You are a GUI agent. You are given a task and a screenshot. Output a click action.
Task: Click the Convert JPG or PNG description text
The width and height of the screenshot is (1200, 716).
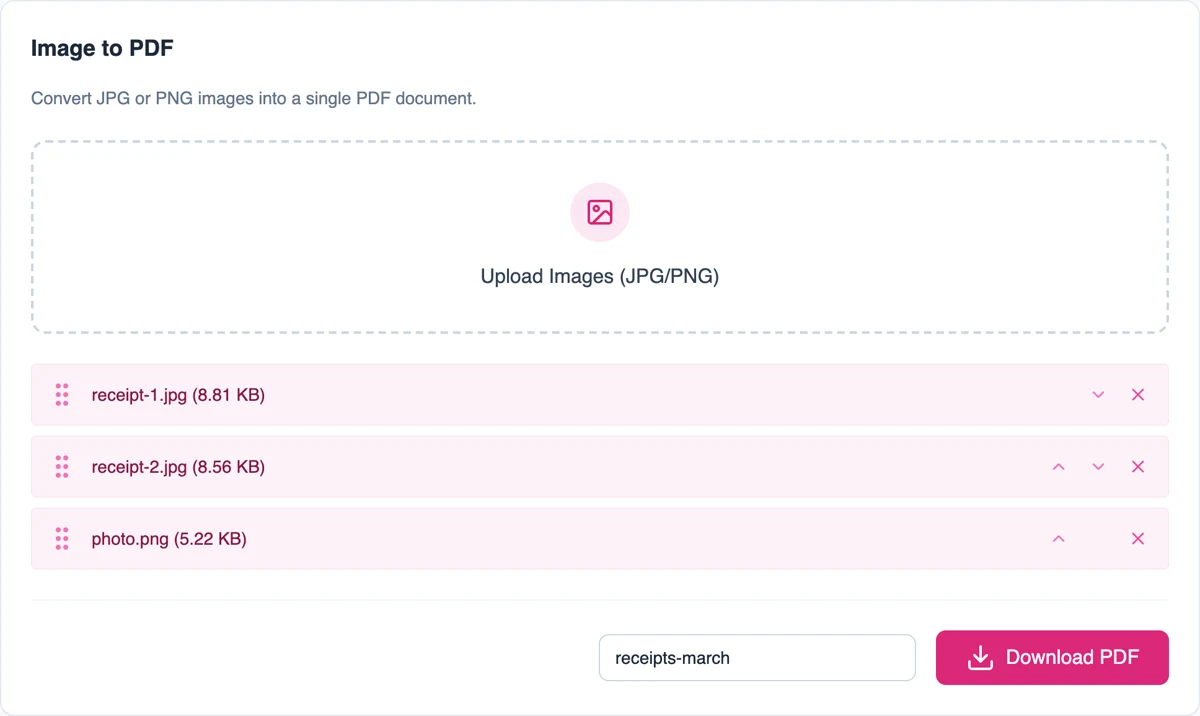point(254,99)
